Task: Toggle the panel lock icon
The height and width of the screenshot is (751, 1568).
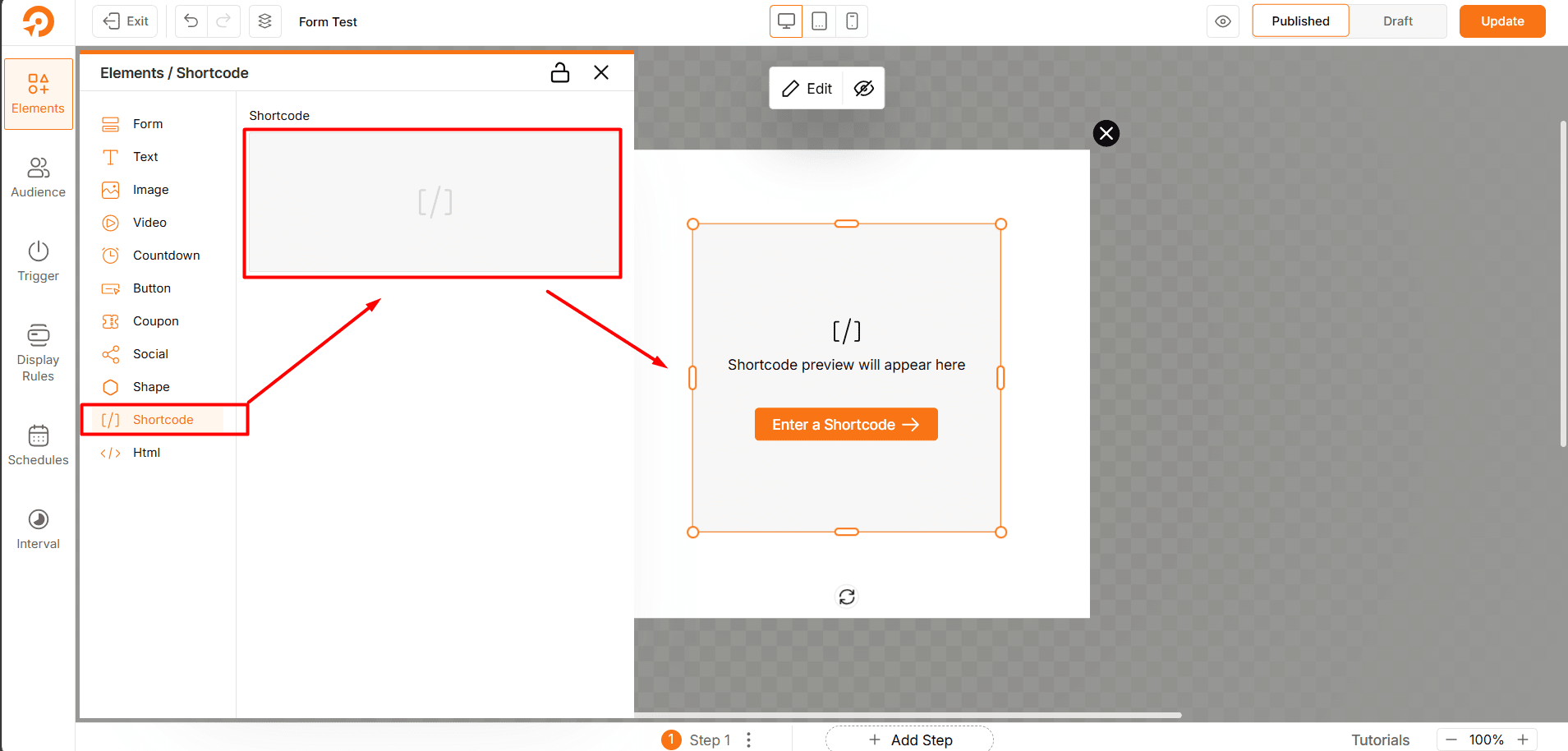Action: tap(560, 72)
